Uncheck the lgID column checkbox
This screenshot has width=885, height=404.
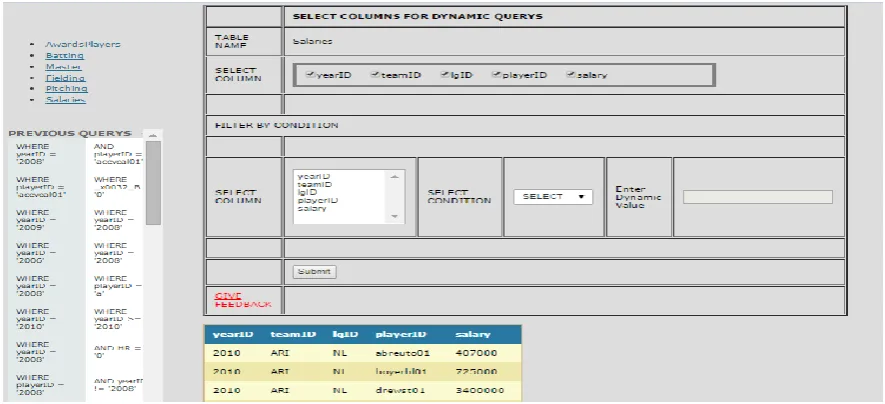click(445, 74)
